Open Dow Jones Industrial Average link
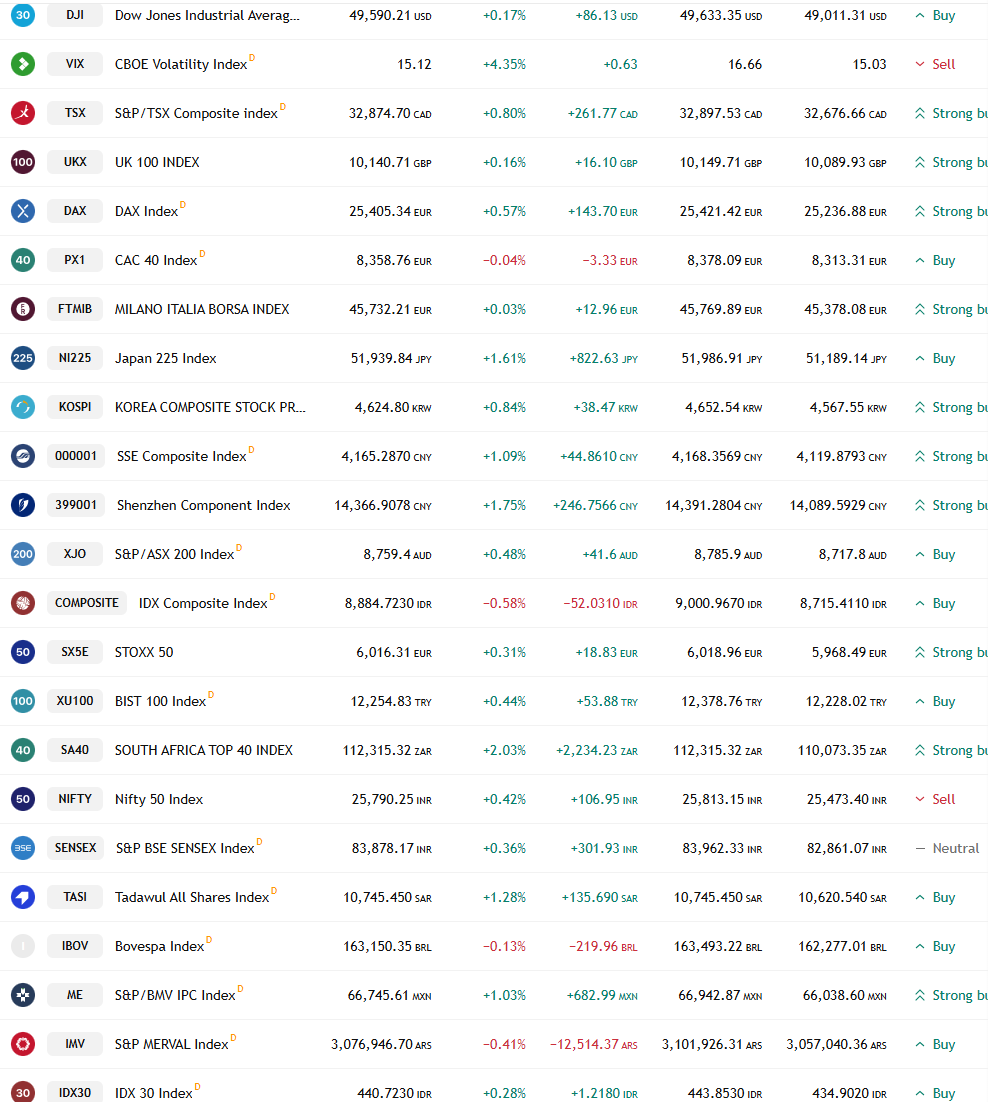 pos(207,15)
